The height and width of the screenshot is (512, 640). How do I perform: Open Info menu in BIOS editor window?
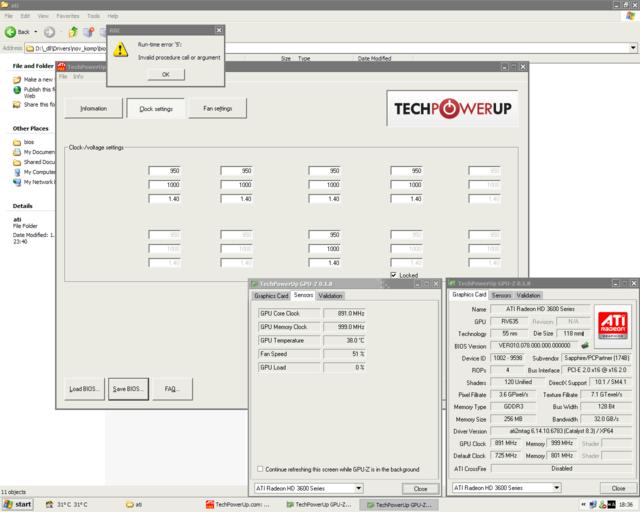[x=78, y=76]
